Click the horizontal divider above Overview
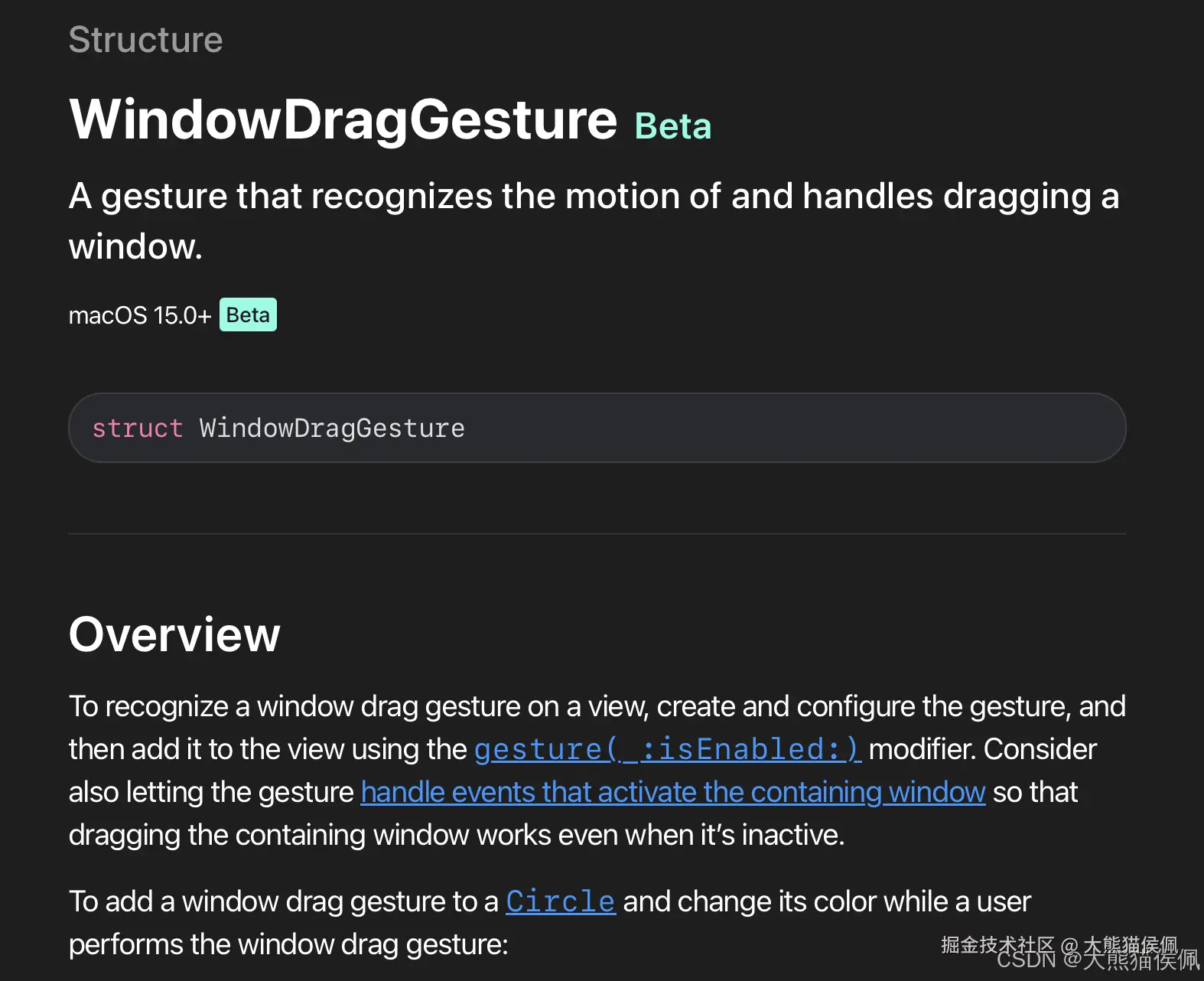This screenshot has width=1204, height=981. pos(597,533)
